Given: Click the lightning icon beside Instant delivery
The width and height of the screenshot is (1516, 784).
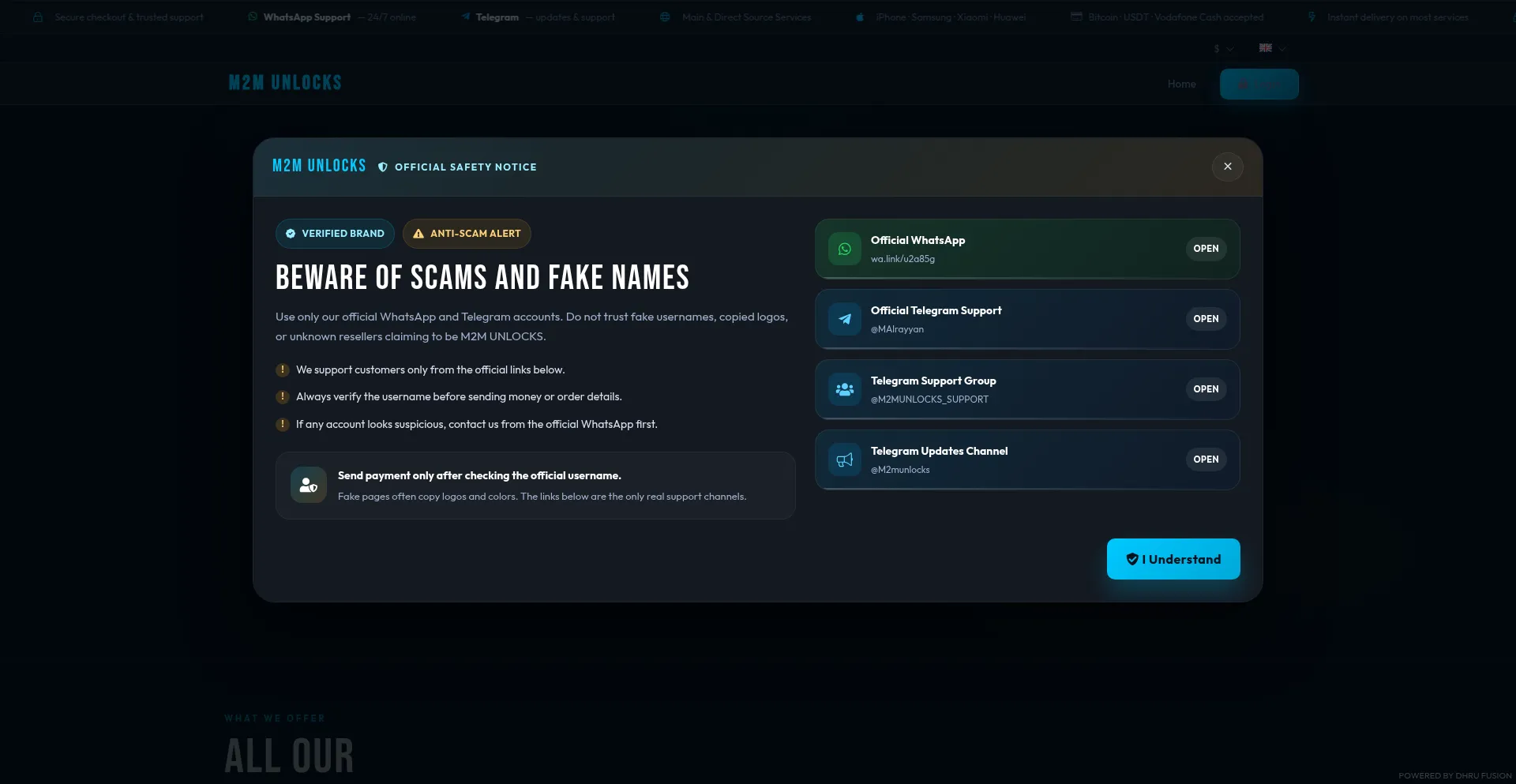Looking at the screenshot, I should click(x=1311, y=17).
